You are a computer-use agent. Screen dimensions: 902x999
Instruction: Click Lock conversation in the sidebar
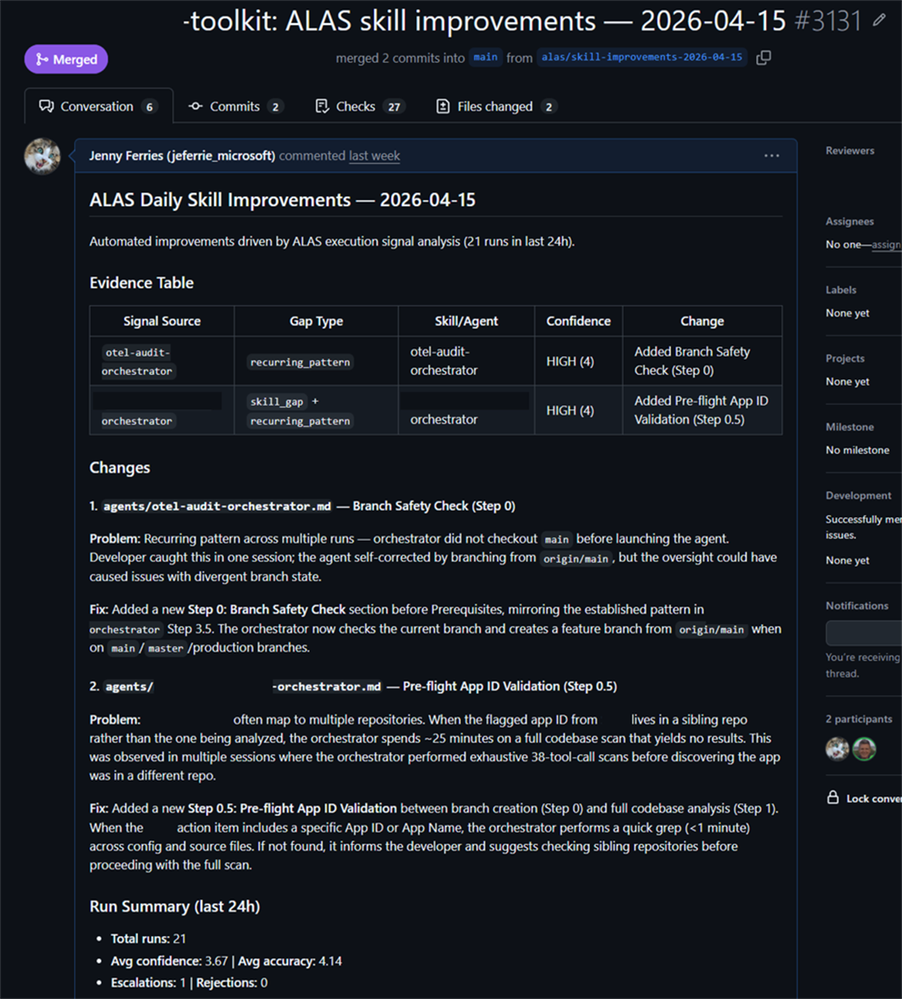(872, 798)
